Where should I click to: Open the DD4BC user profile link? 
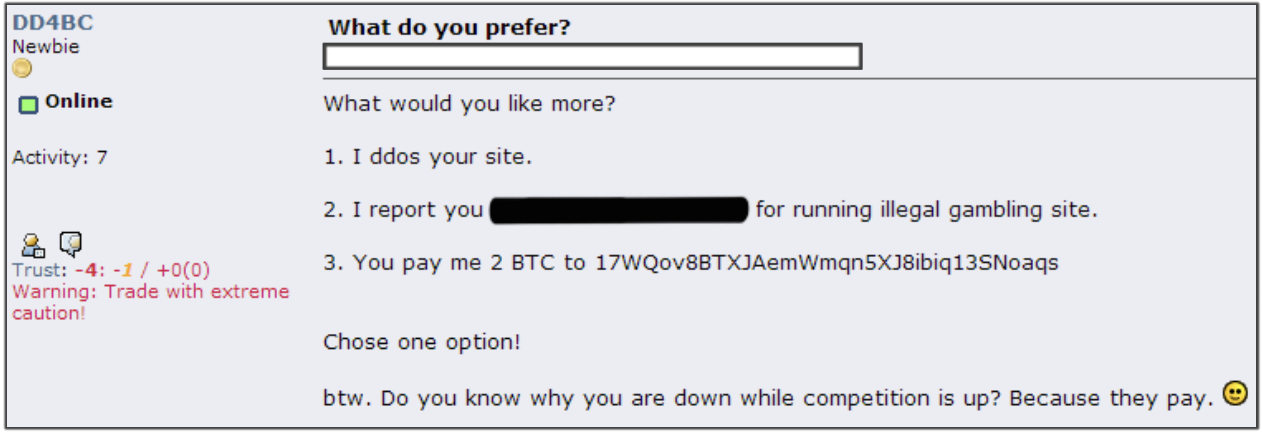tap(52, 23)
